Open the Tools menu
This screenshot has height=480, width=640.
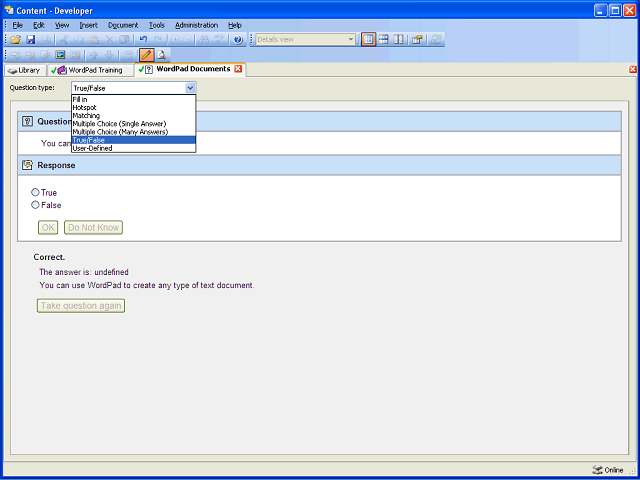[x=157, y=25]
